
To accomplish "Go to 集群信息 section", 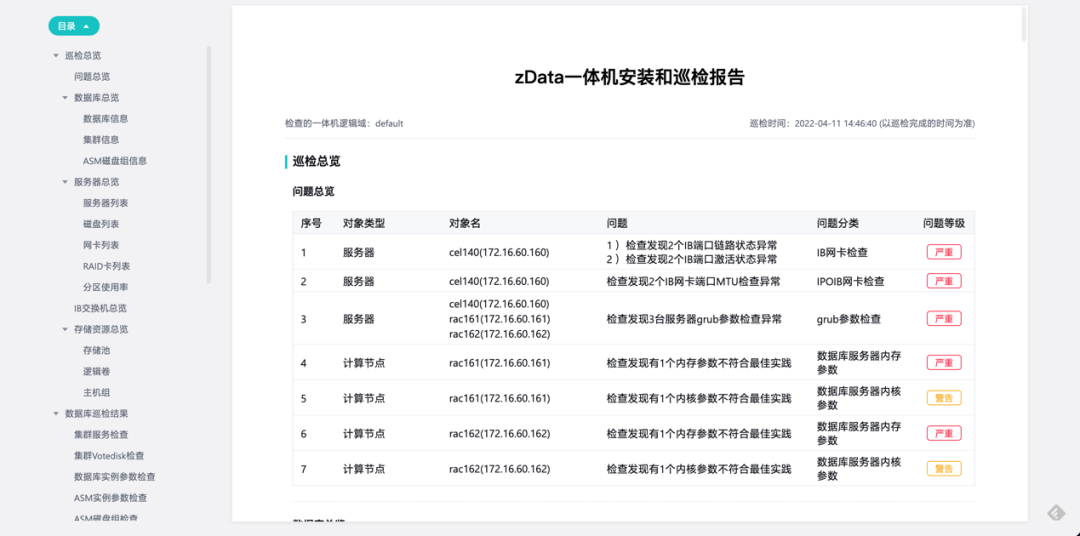I will [x=101, y=140].
